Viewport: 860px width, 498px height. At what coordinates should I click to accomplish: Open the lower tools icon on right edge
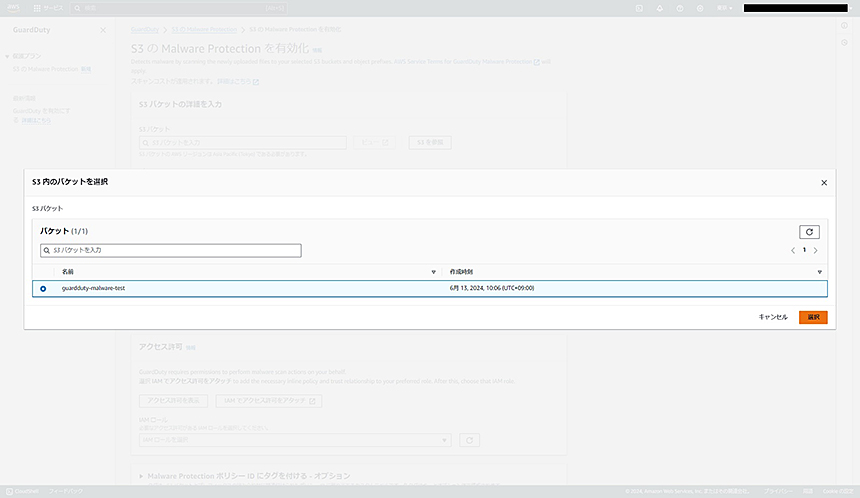click(844, 43)
